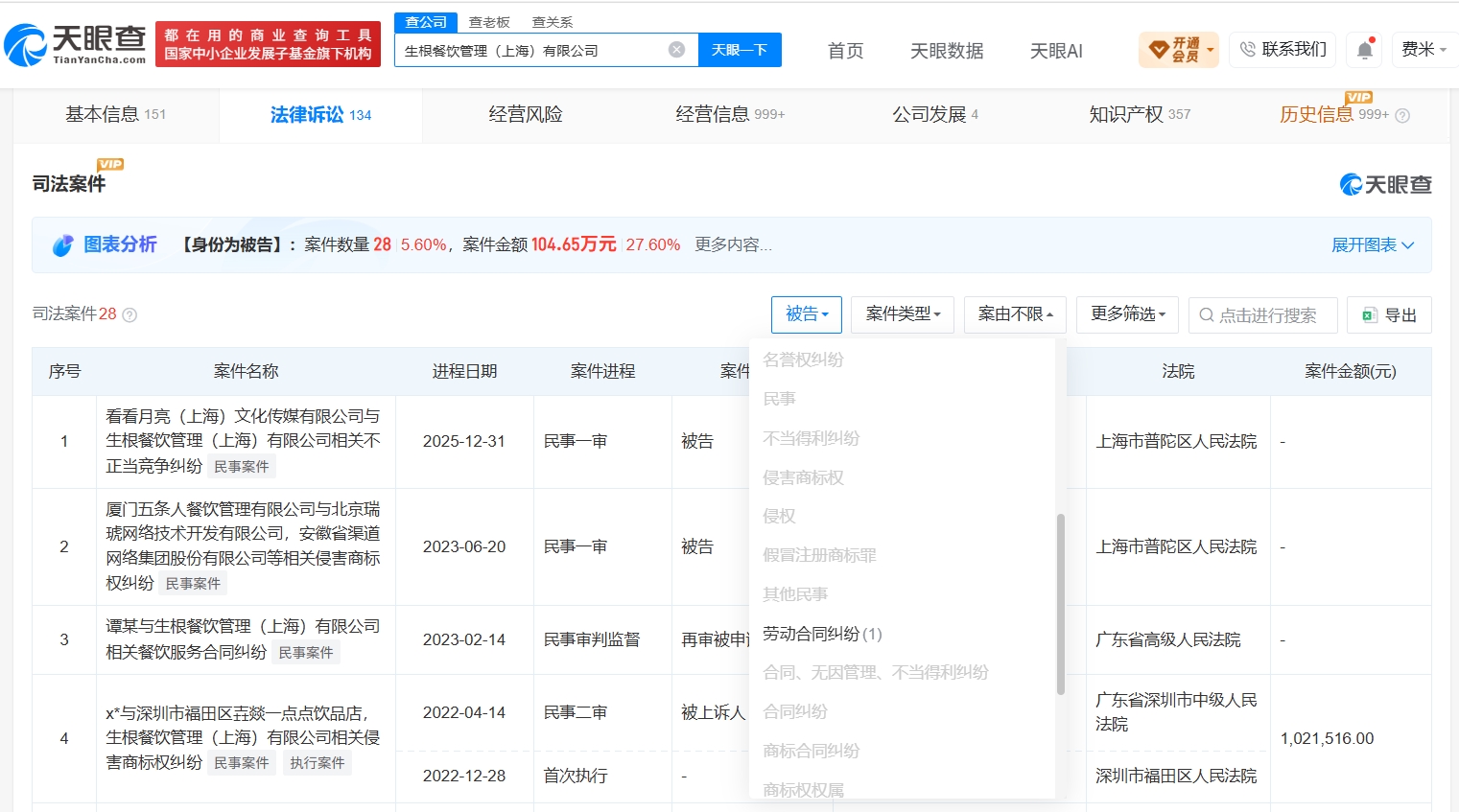Expand the chart via 展开图表
Viewport: 1459px width, 812px height.
1373,245
